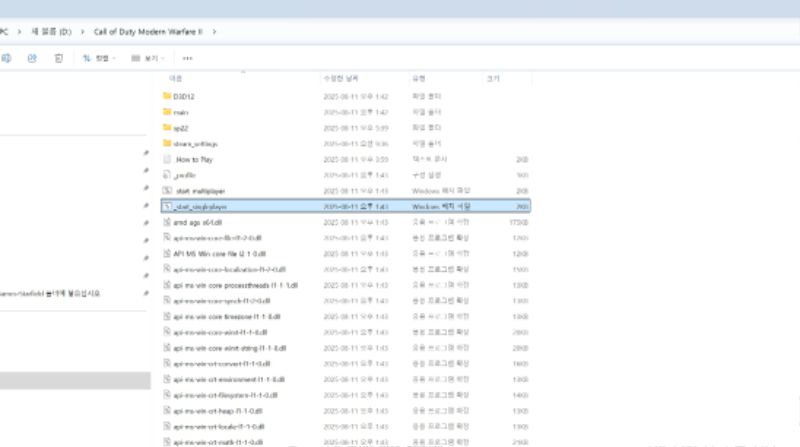Click the delete trash icon in toolbar
The height and width of the screenshot is (447, 800).
click(59, 59)
